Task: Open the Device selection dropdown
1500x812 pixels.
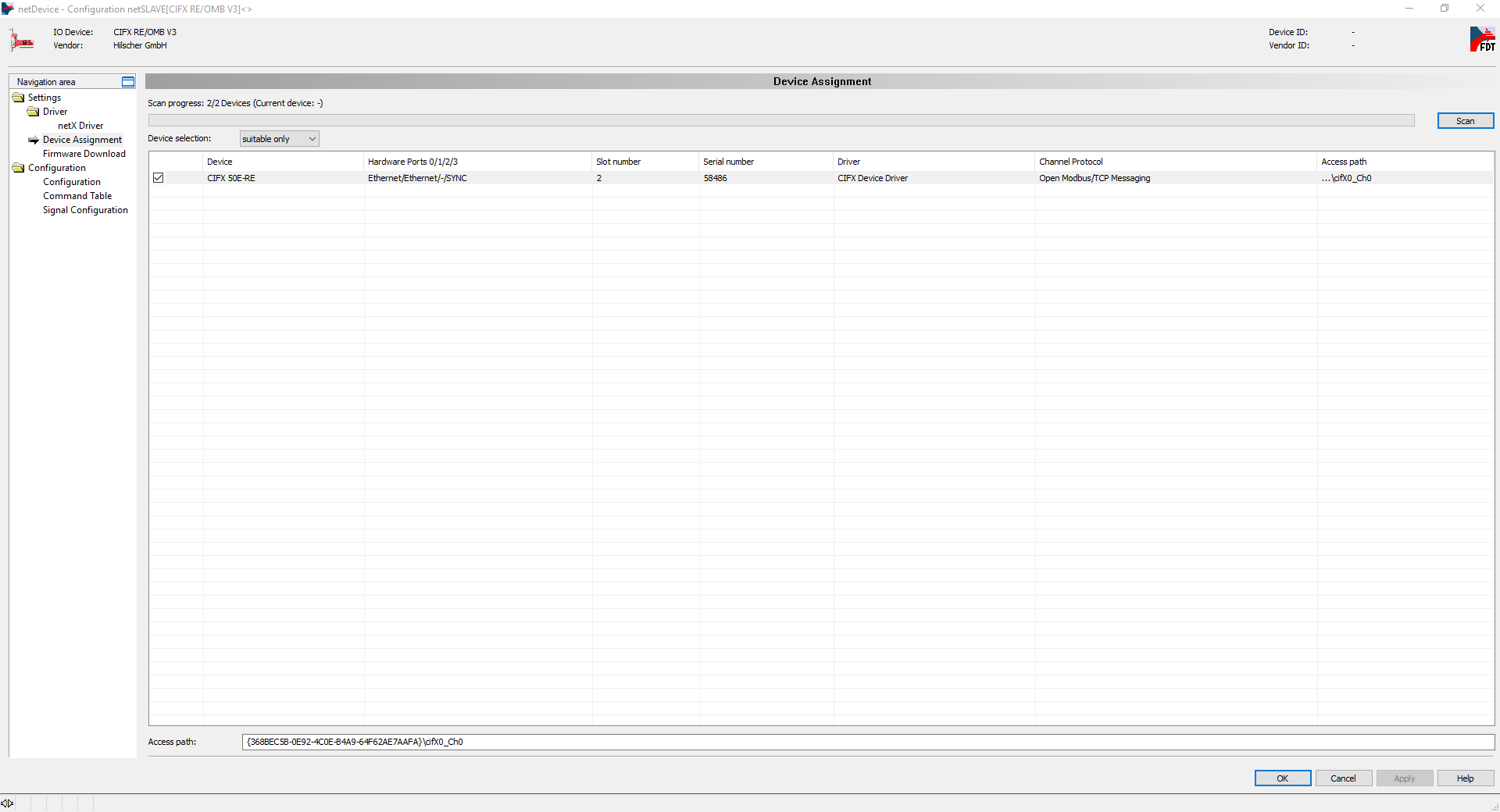Action: pos(279,139)
